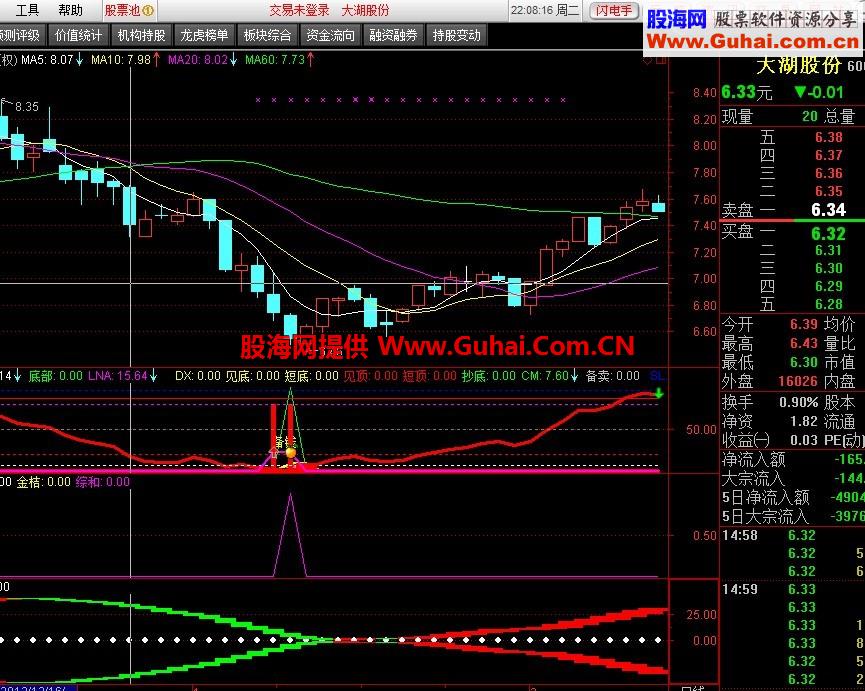Click the small red box icon above price axis
The image size is (865, 691).
tap(661, 60)
